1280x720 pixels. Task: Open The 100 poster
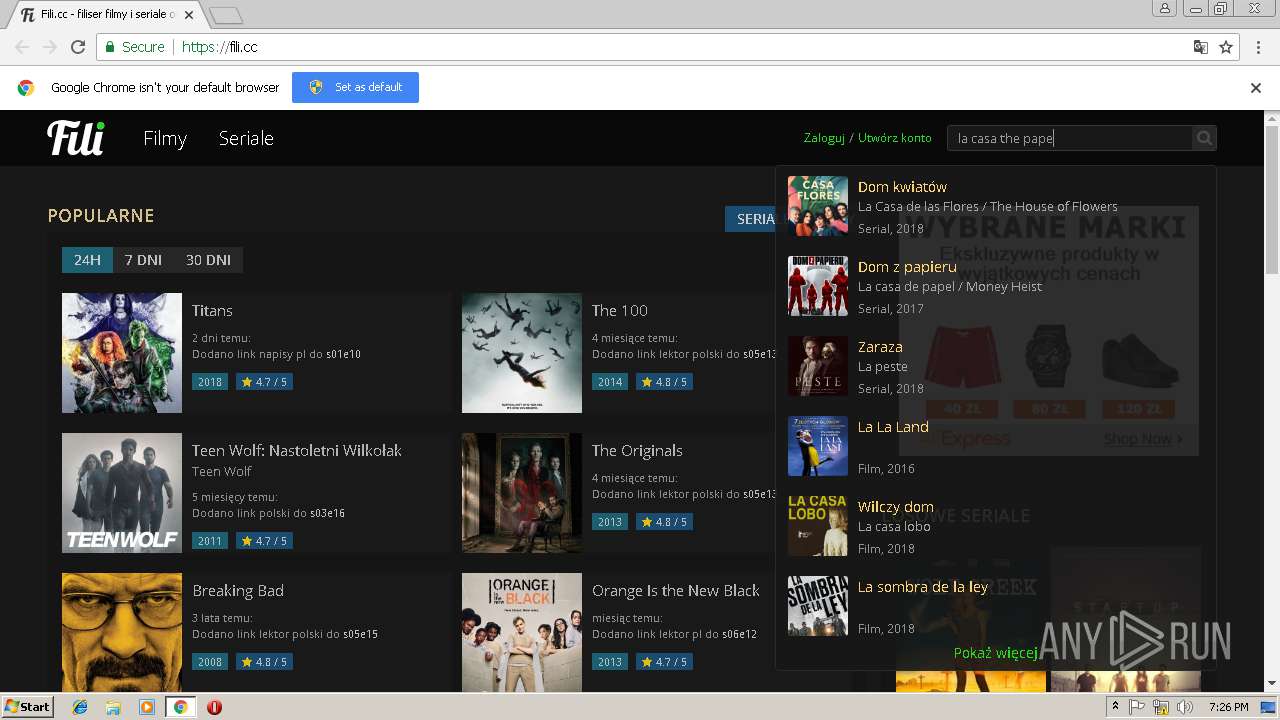[522, 353]
